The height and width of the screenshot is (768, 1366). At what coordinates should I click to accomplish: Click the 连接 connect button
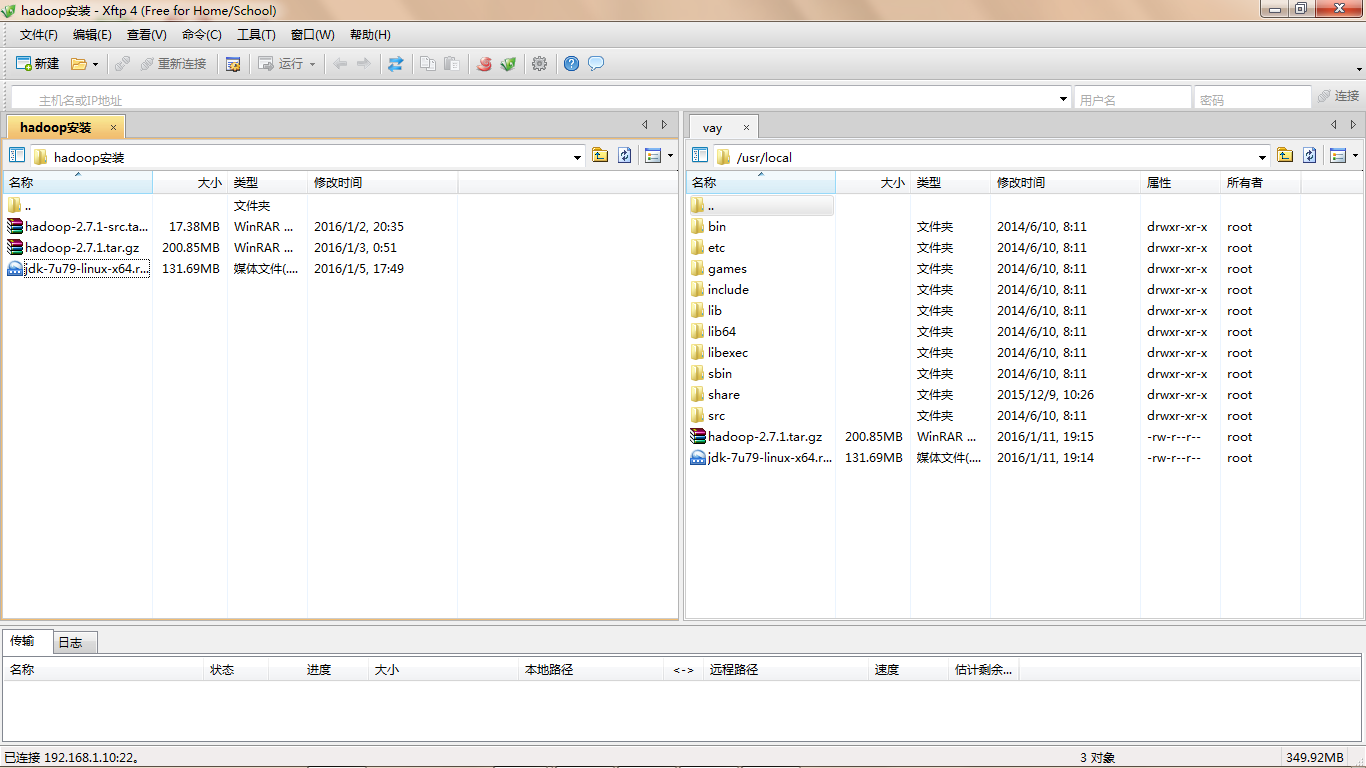click(1338, 96)
